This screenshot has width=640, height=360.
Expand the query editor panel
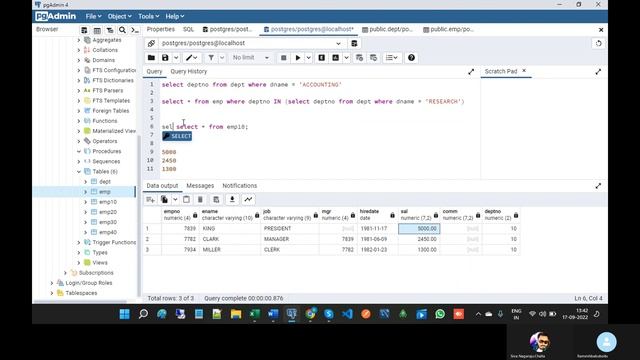pos(471,72)
